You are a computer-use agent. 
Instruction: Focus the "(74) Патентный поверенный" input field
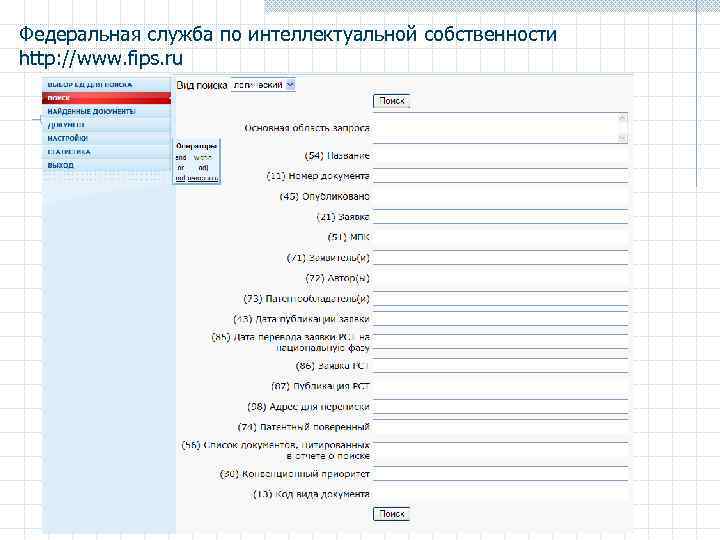coord(501,427)
